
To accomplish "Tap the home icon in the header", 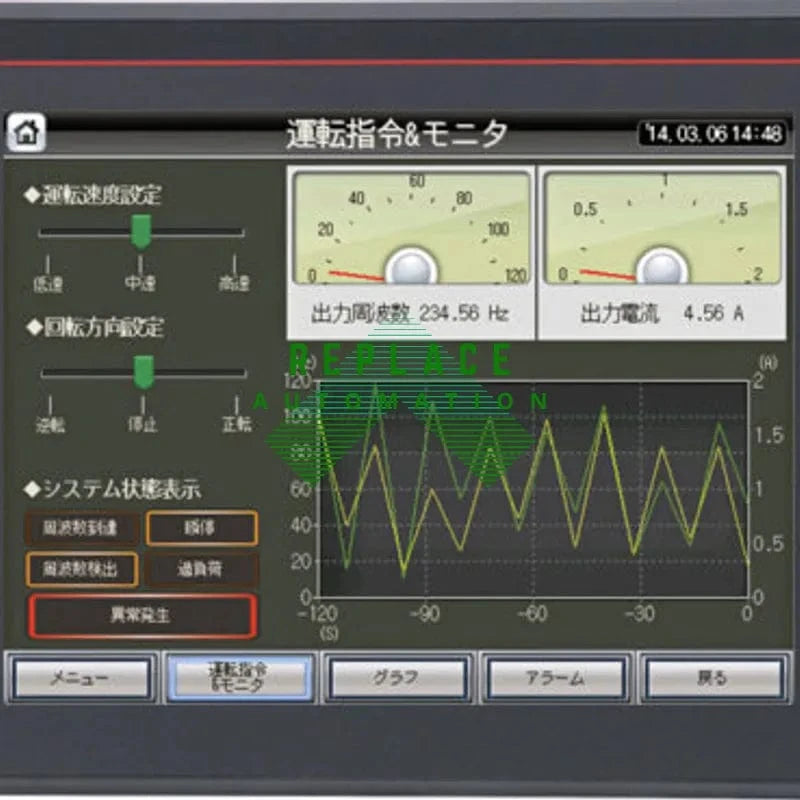I will click(27, 132).
